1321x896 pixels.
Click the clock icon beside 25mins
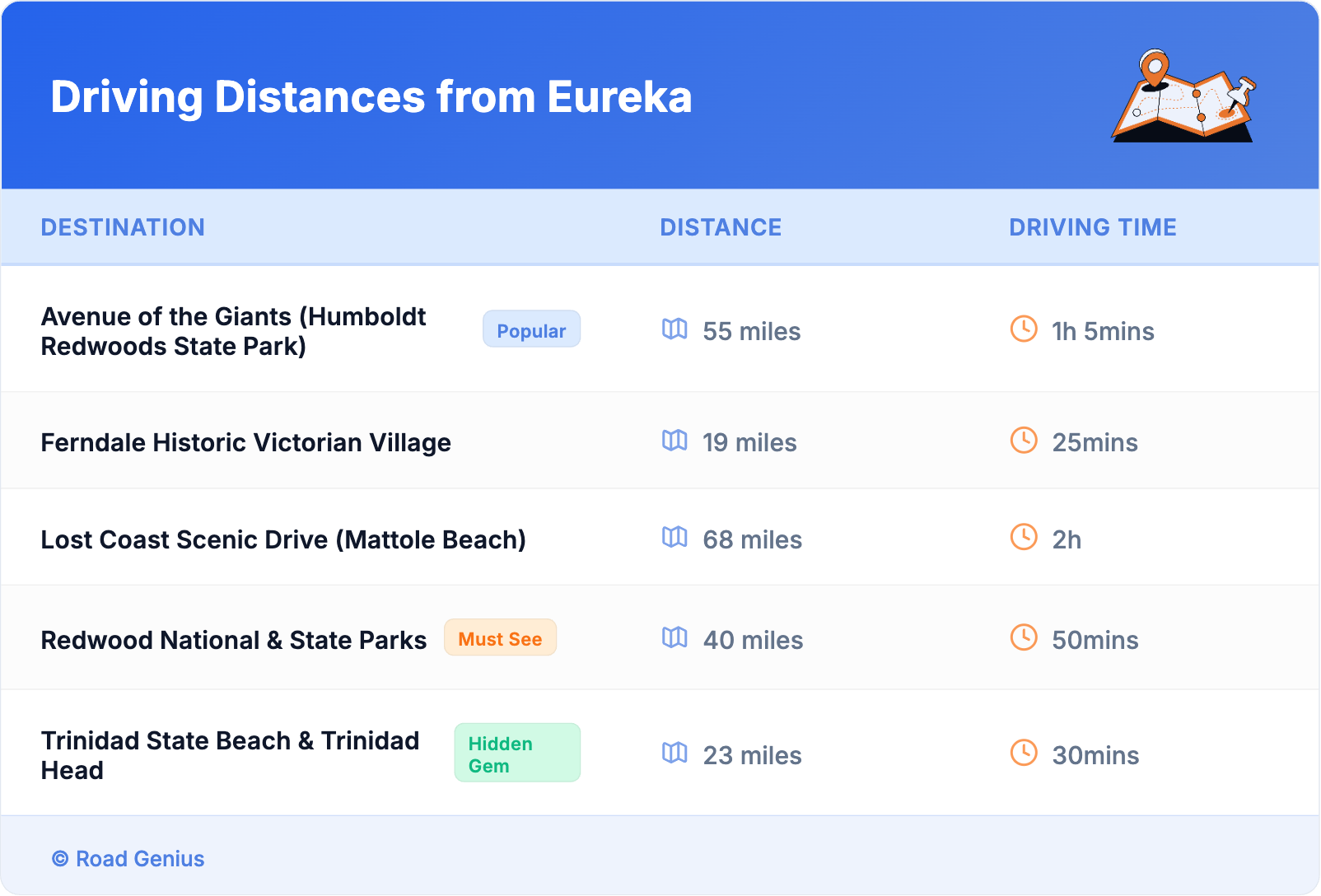pyautogui.click(x=1024, y=441)
